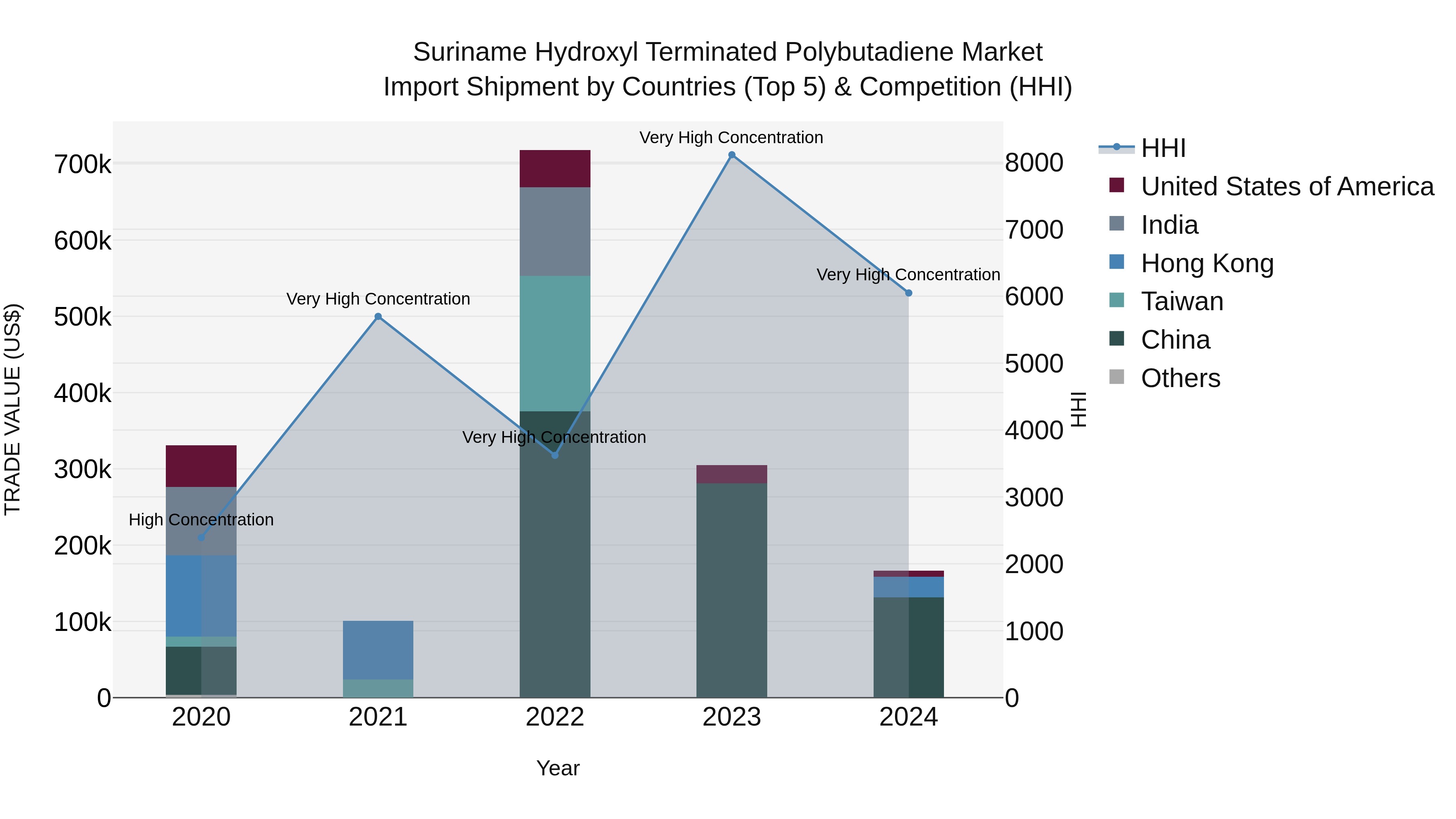Toggle Others legend entry
The image size is (1456, 819).
point(1164,378)
